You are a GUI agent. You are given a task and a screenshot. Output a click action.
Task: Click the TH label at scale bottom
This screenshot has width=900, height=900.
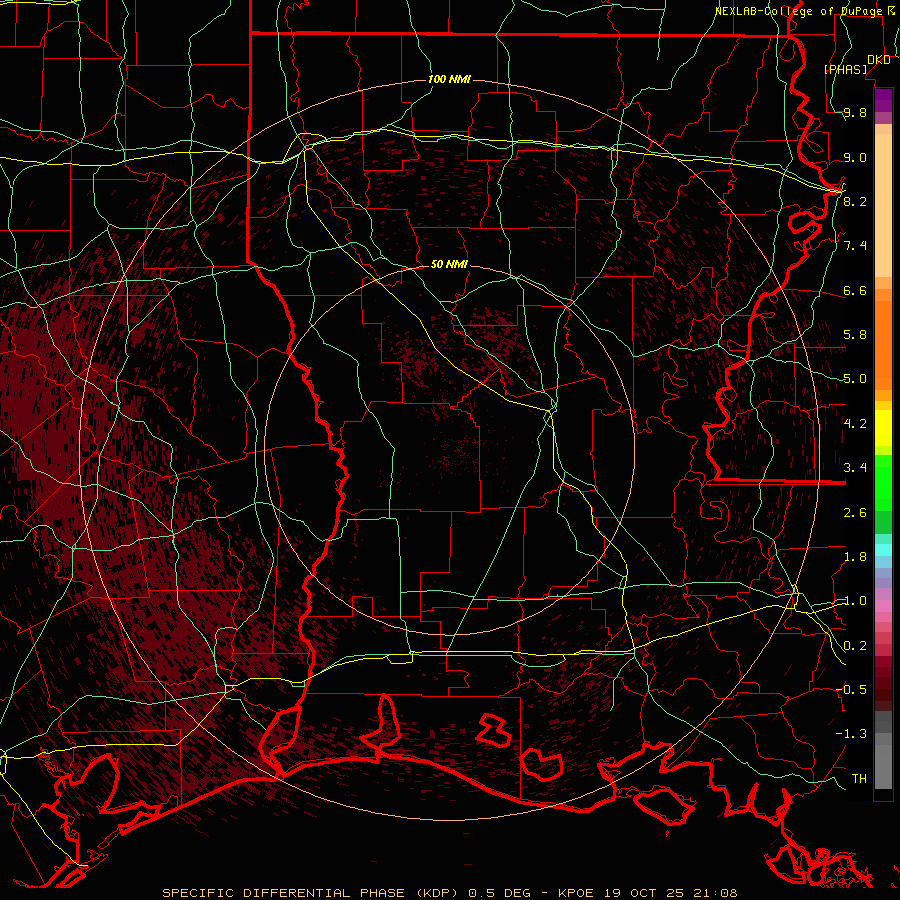click(x=859, y=778)
